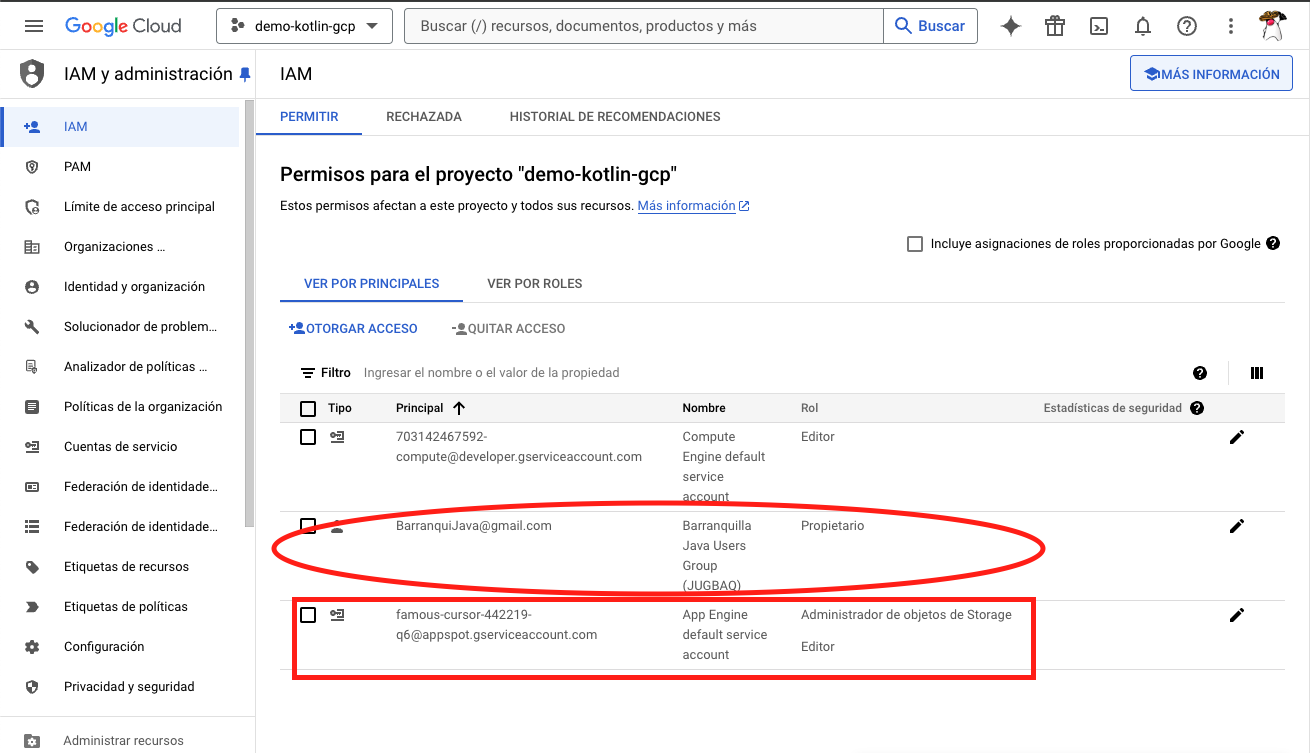Switch to the RECHAZADA tab
1310x753 pixels.
pos(424,117)
